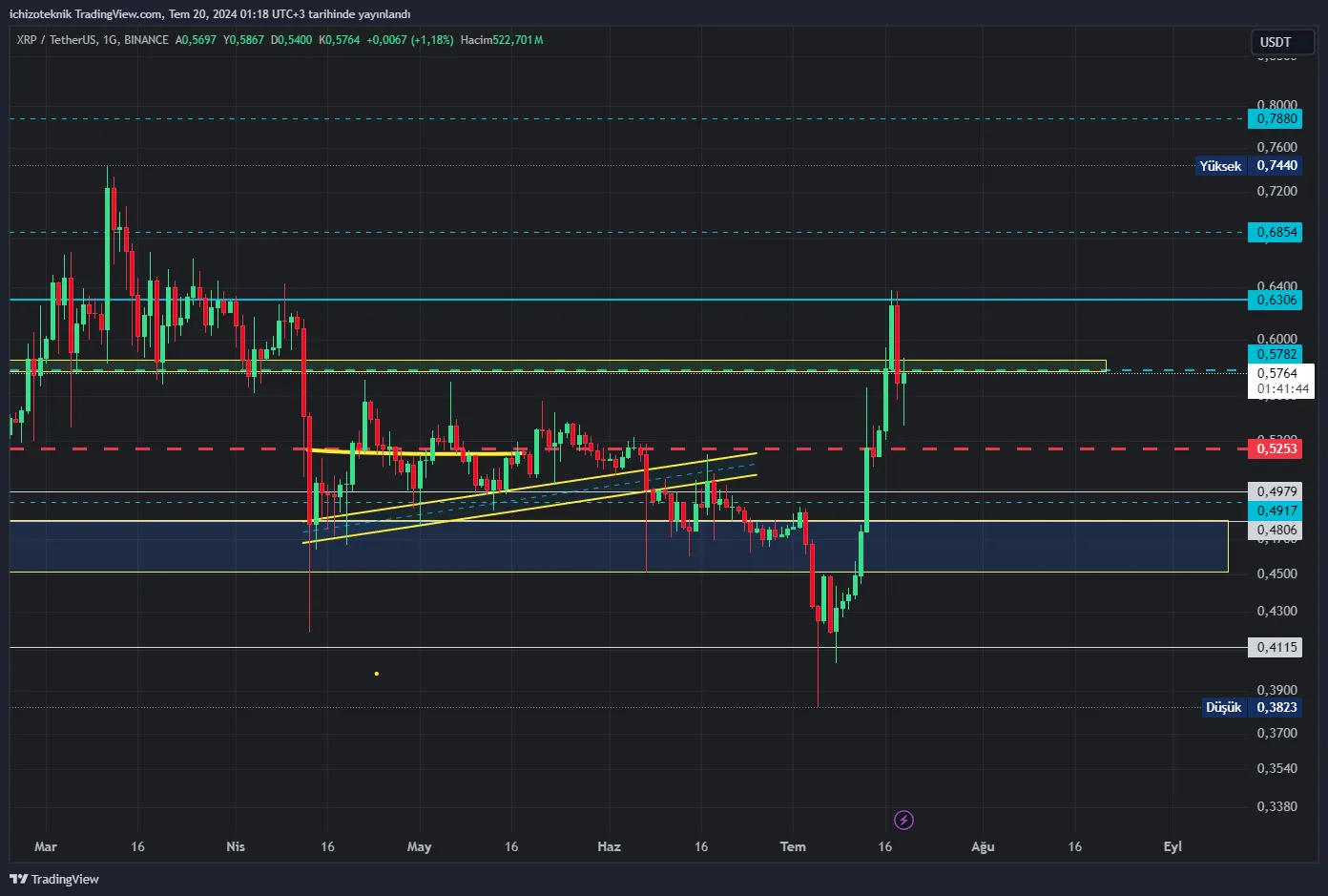The width and height of the screenshot is (1328, 896).
Task: Click the 0,5782 price label
Action: pos(1275,354)
